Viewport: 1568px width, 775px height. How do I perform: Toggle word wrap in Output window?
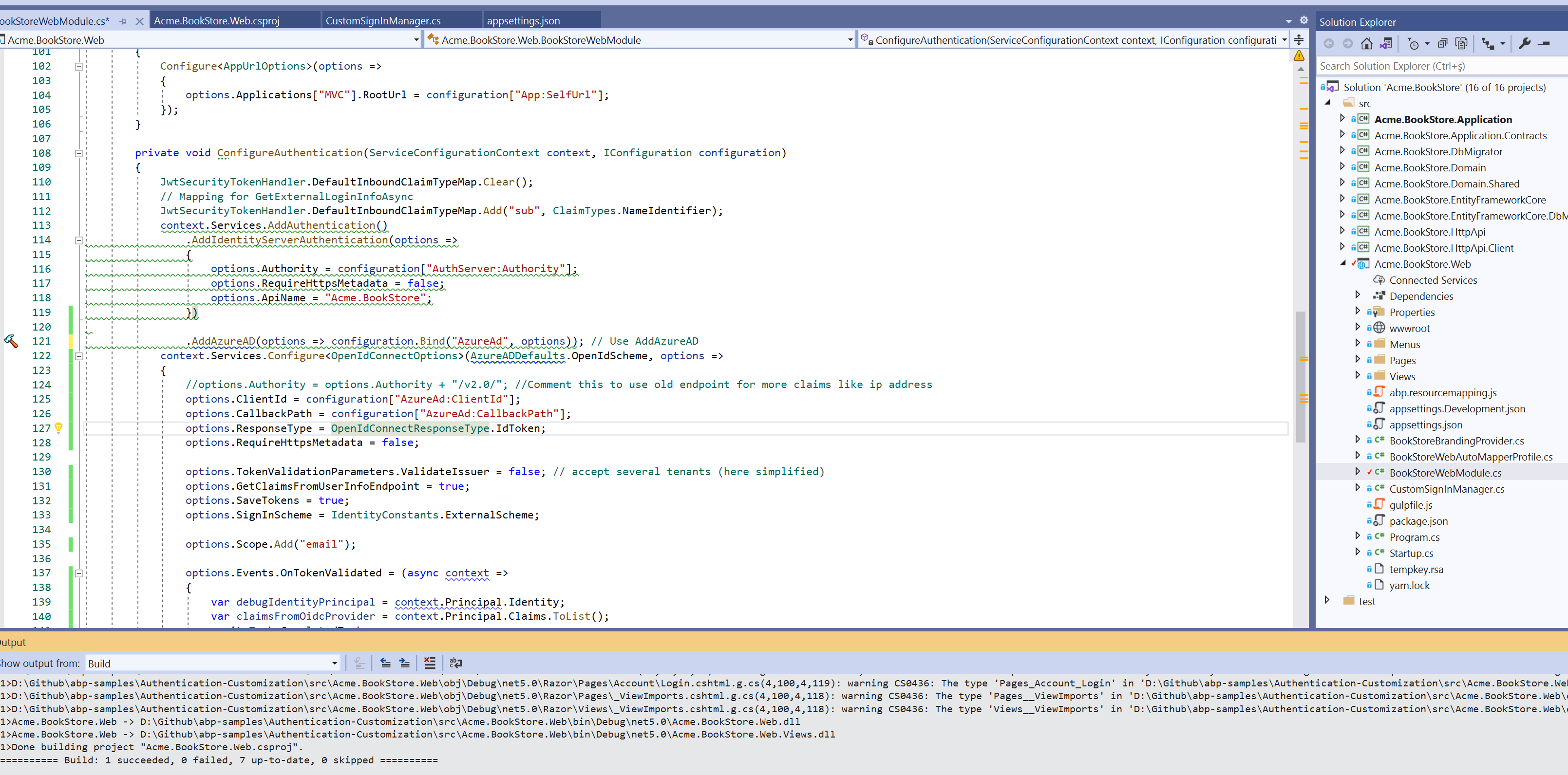[x=455, y=663]
